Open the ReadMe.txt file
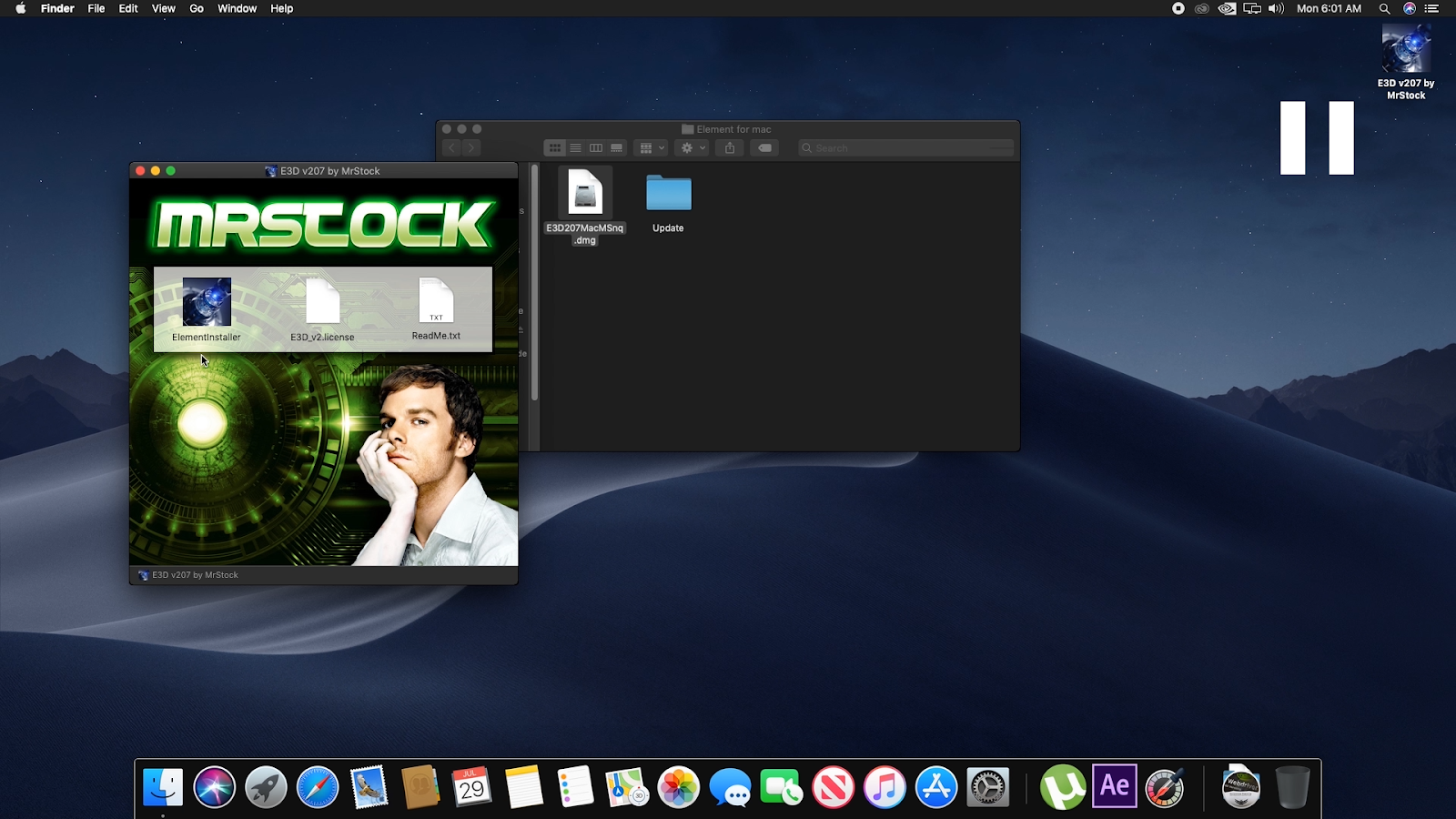 [x=436, y=300]
